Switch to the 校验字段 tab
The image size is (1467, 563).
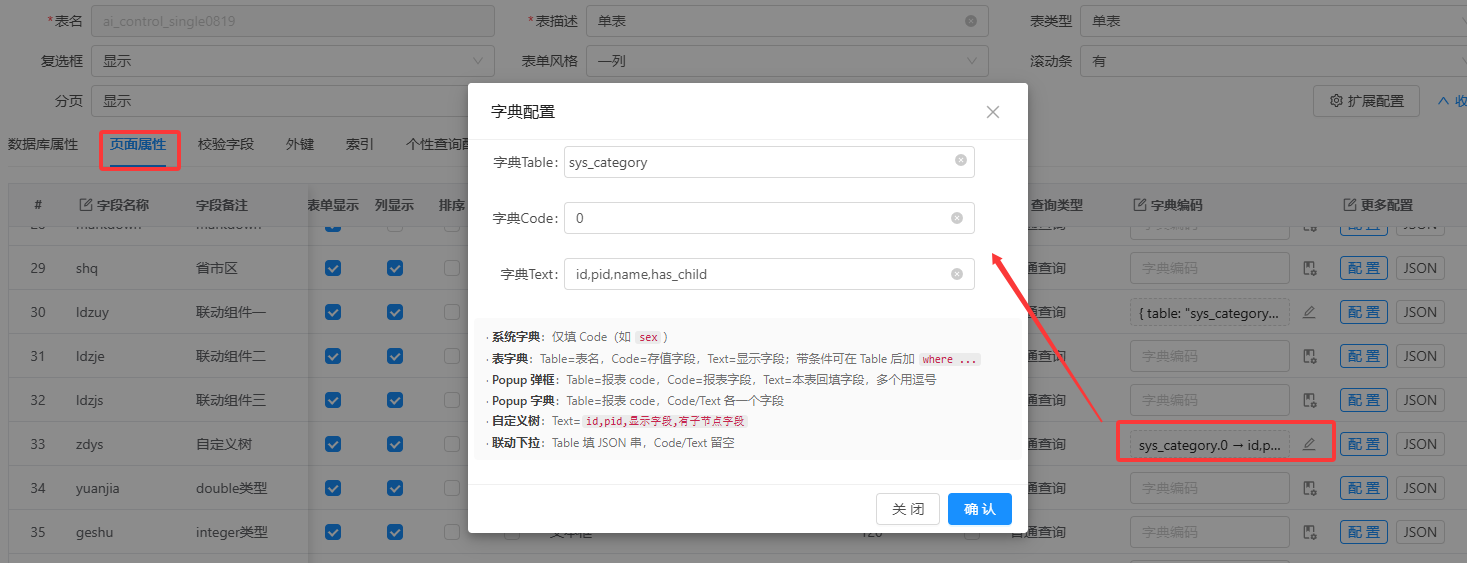tap(226, 144)
